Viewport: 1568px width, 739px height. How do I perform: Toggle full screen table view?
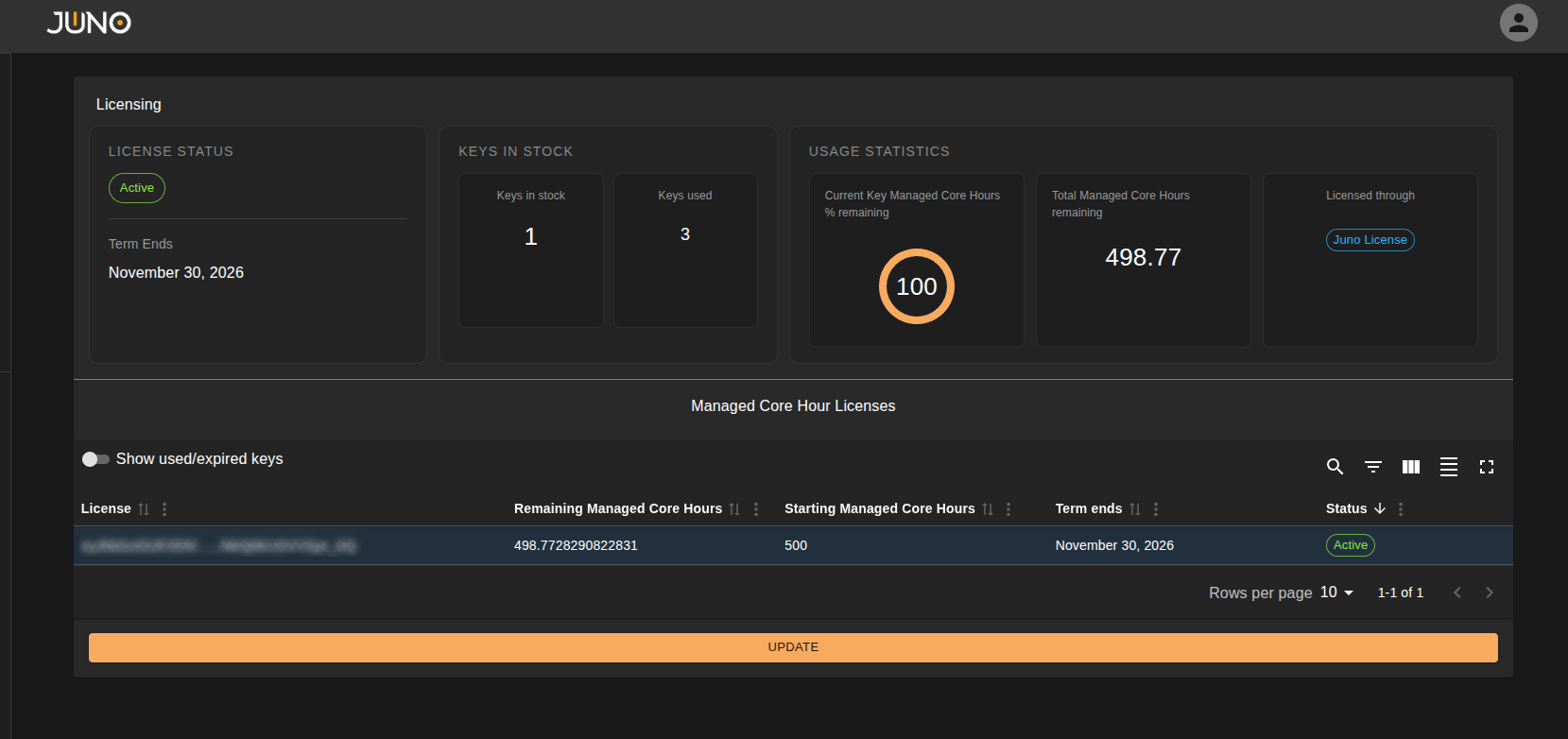[x=1487, y=467]
